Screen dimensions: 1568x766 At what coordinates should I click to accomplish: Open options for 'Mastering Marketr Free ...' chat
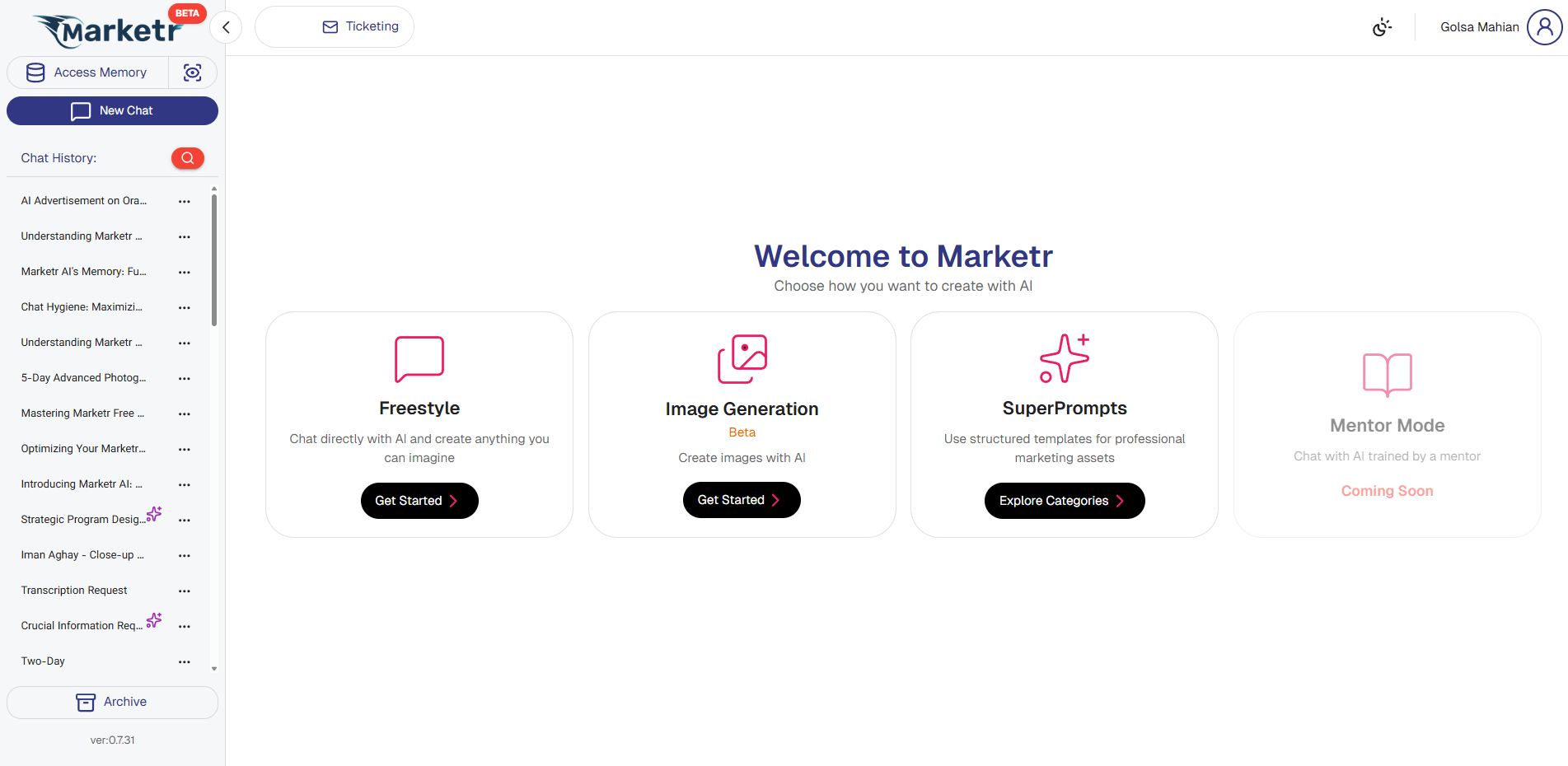point(185,414)
